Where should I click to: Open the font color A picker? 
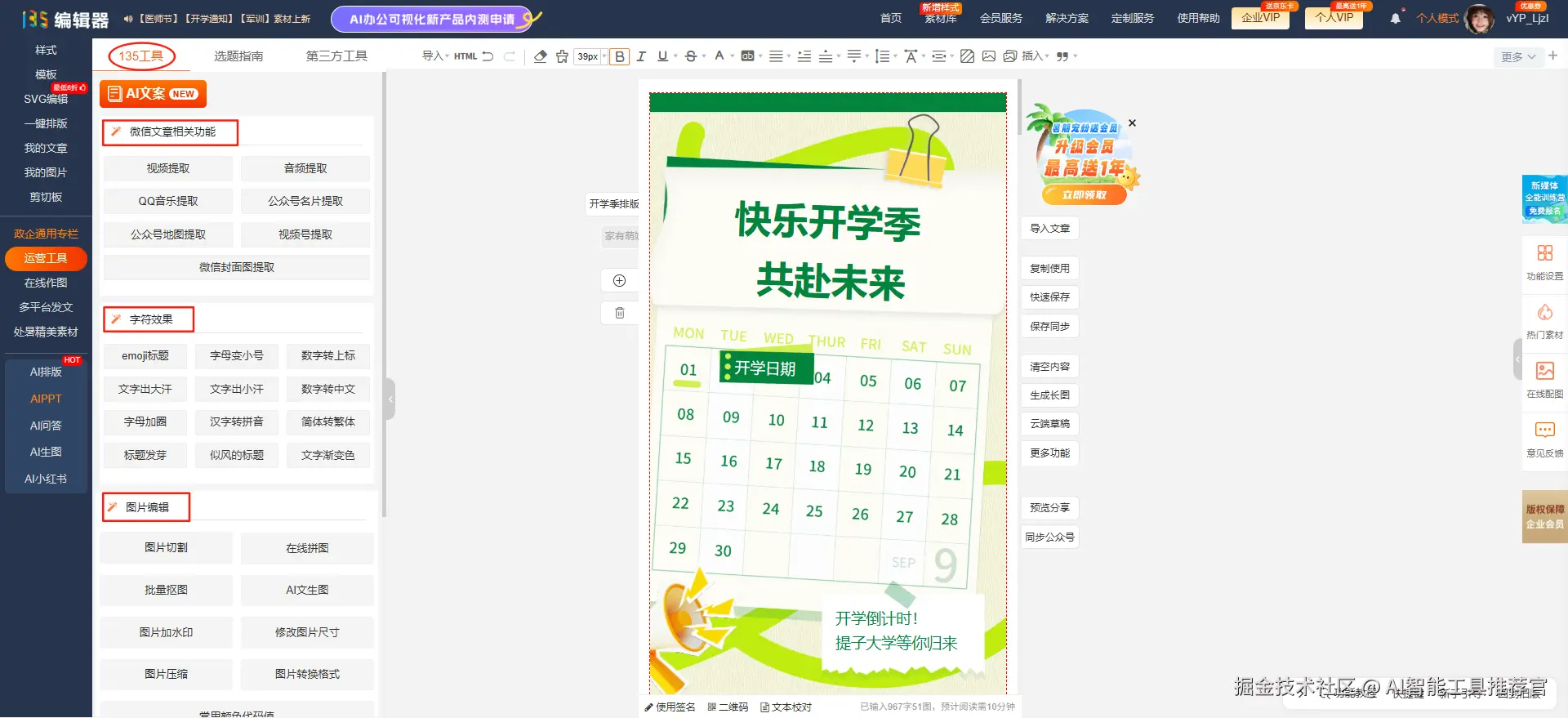719,56
